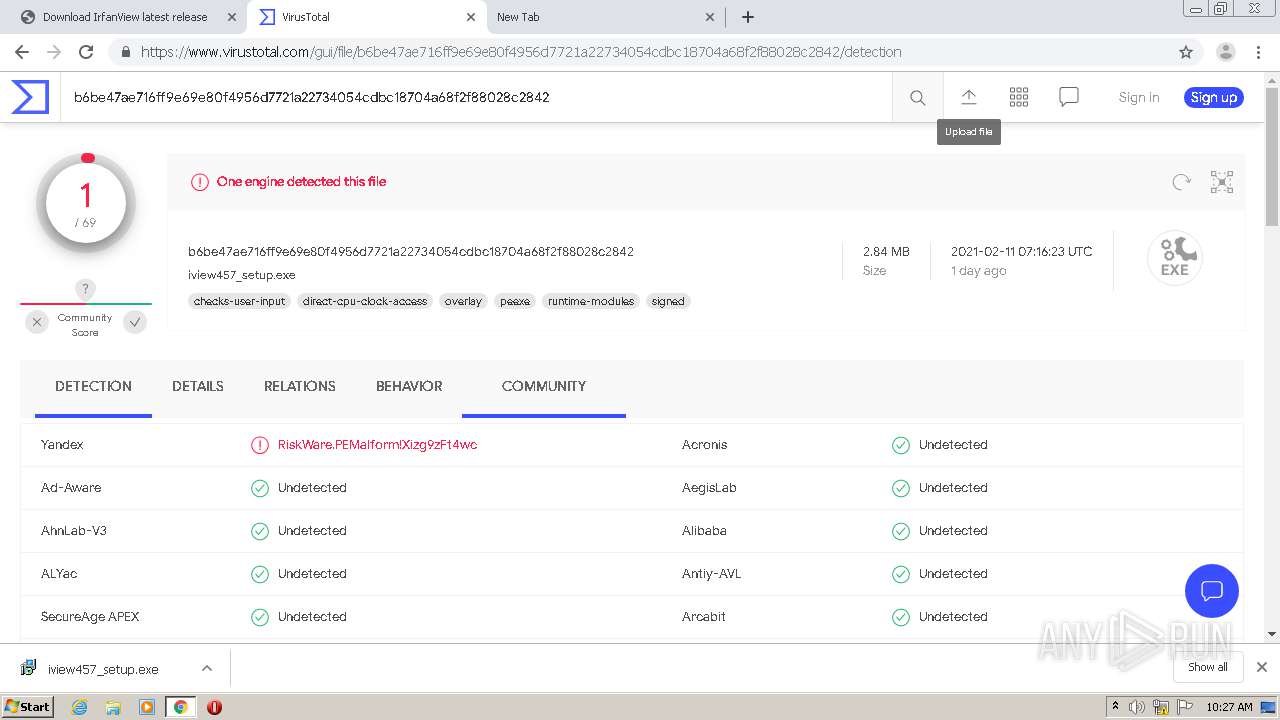This screenshot has width=1280, height=720.
Task: Click the checks-user-input tag
Action: (x=239, y=301)
